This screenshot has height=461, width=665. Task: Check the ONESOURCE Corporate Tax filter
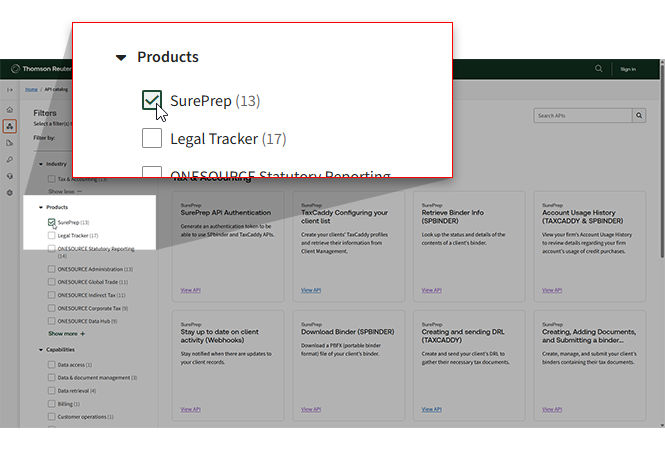(51, 308)
